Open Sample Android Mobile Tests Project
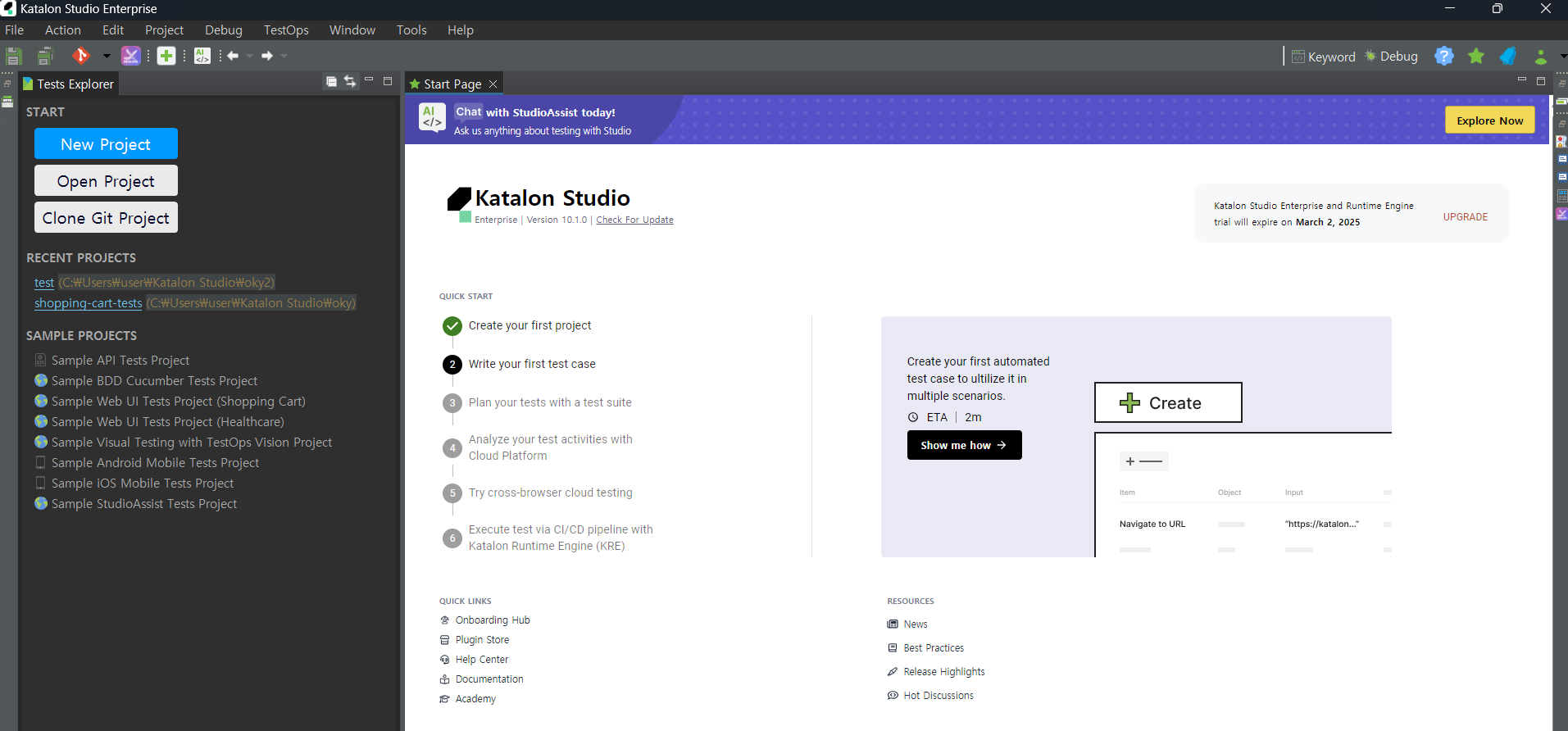This screenshot has height=731, width=1568. [x=155, y=462]
